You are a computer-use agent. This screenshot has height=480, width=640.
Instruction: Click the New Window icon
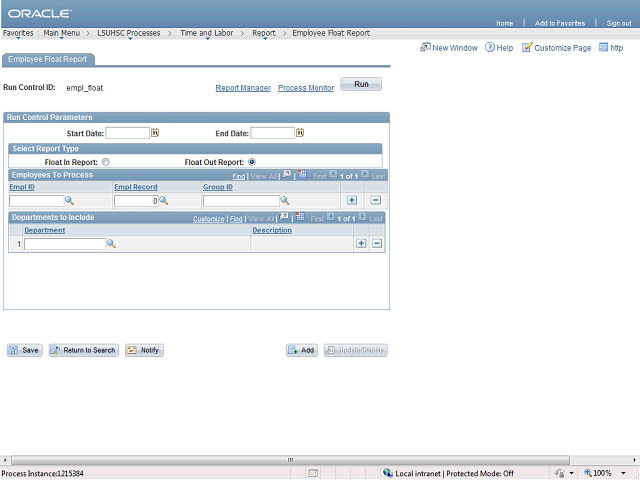425,47
